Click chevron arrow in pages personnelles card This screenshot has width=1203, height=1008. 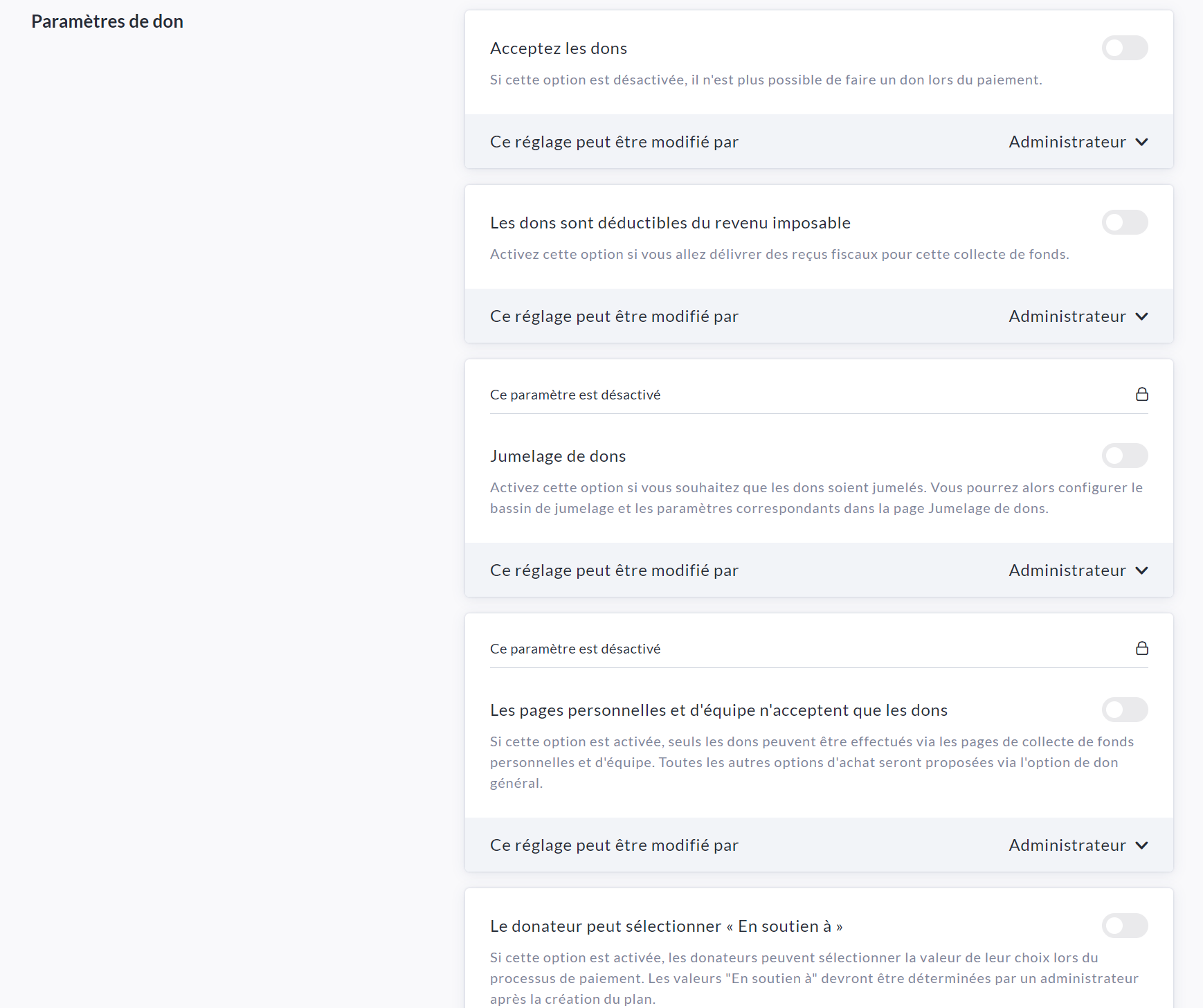click(1141, 845)
